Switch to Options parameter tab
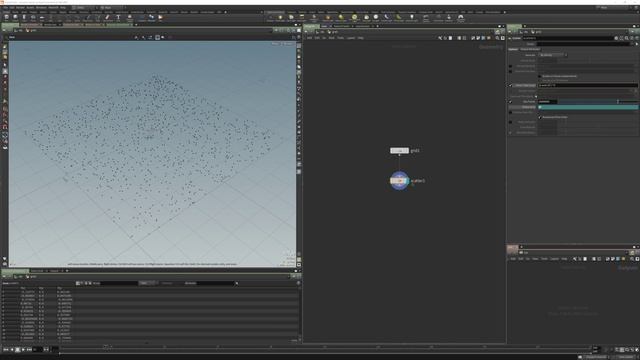The width and height of the screenshot is (640, 360). [513, 49]
